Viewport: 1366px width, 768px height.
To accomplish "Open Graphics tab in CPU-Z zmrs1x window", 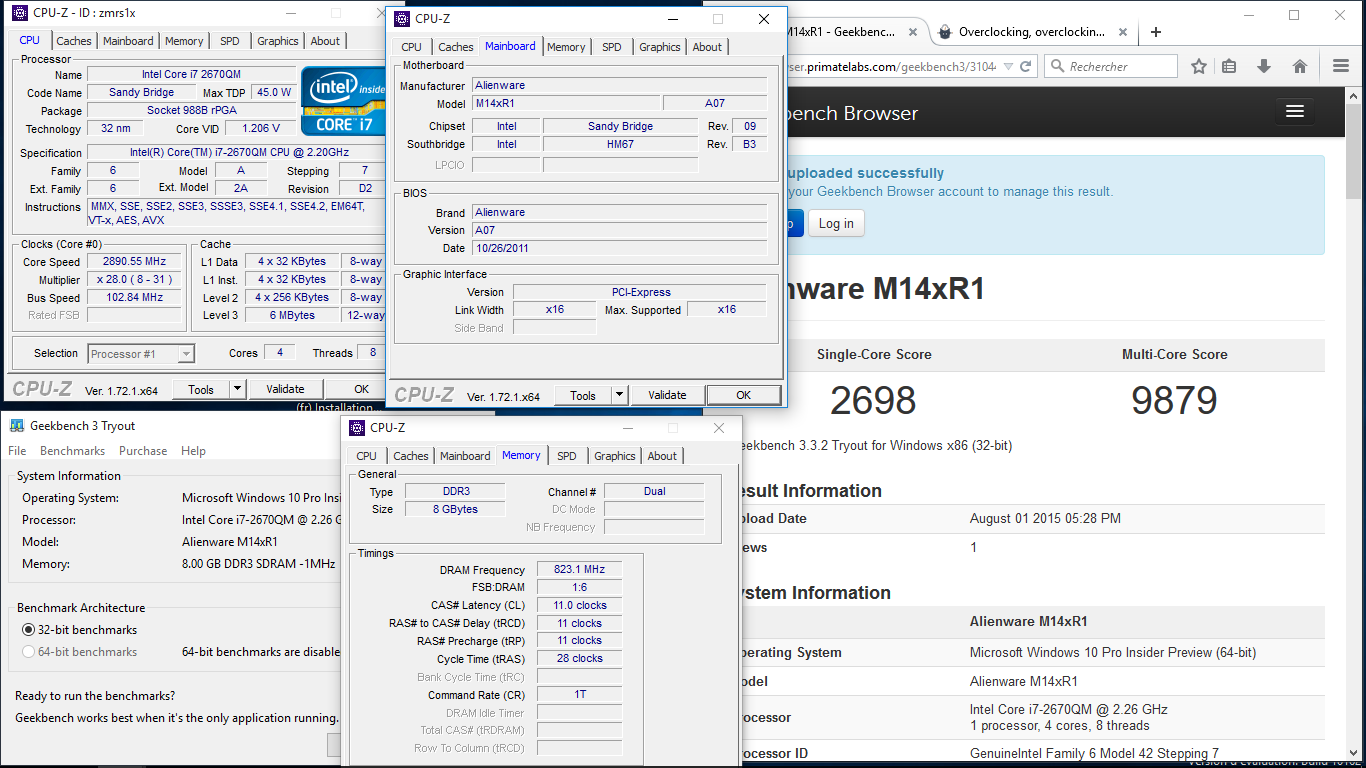I will tap(278, 41).
